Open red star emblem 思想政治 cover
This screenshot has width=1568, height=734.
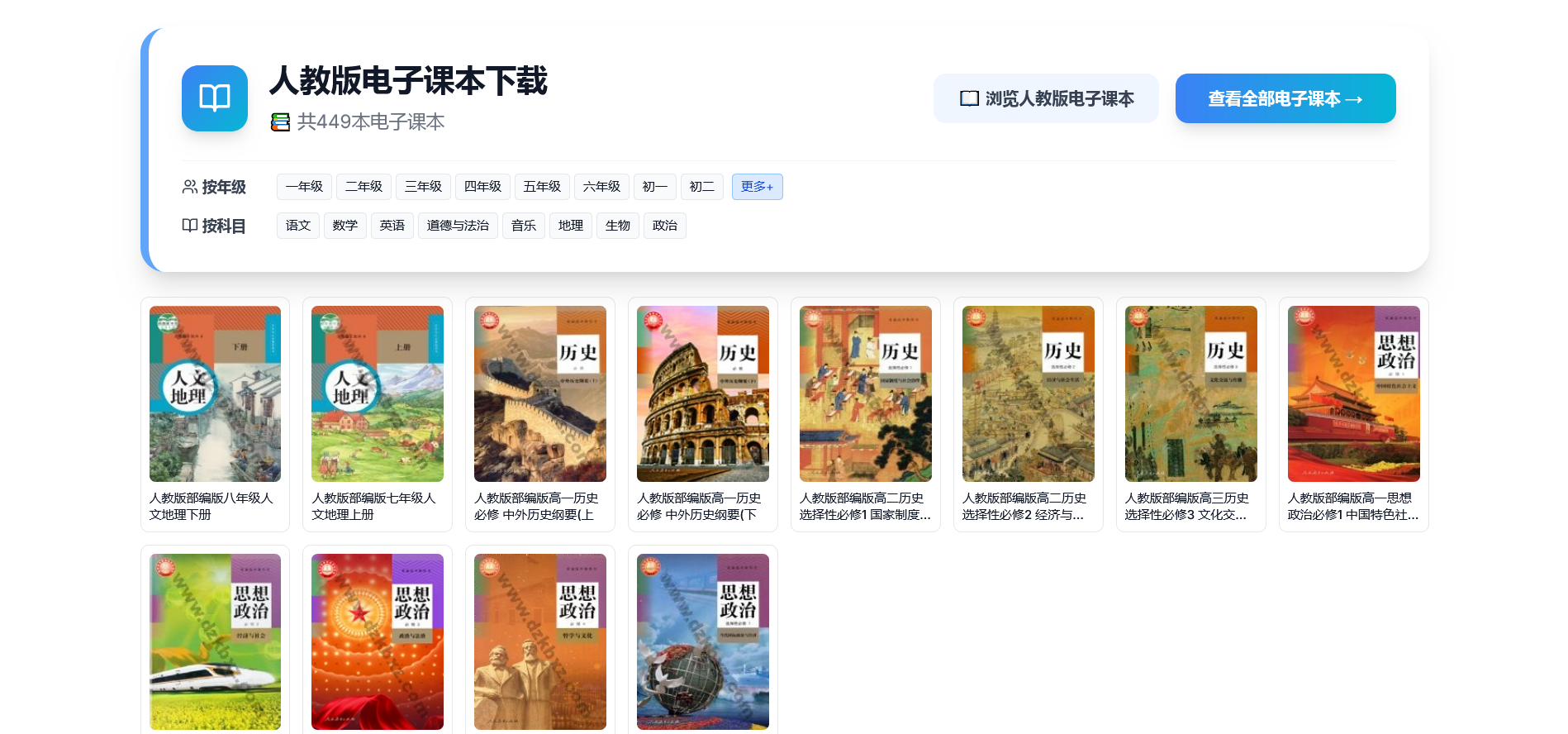tap(378, 641)
